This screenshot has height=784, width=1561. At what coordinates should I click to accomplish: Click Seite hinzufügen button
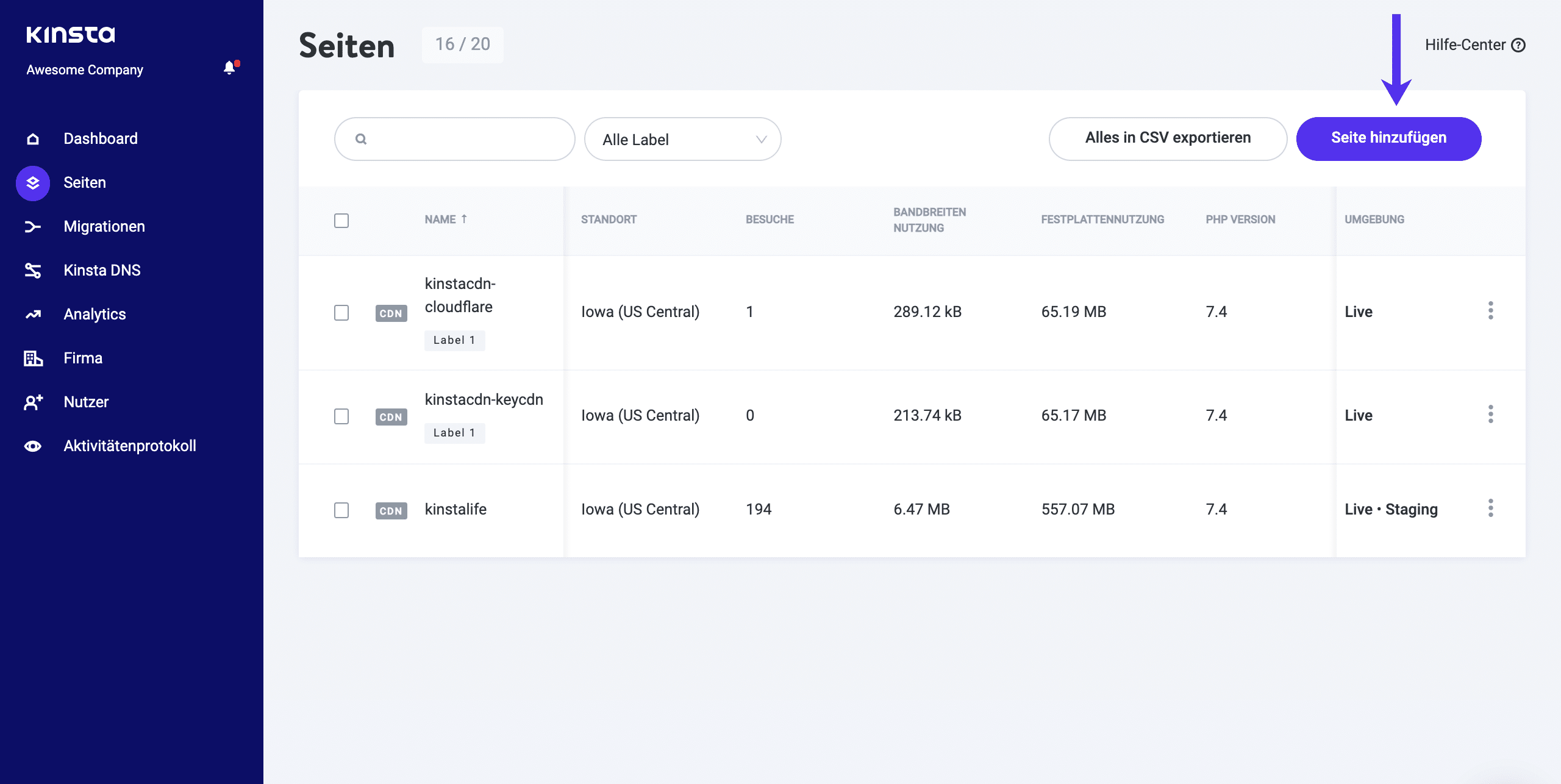1389,139
